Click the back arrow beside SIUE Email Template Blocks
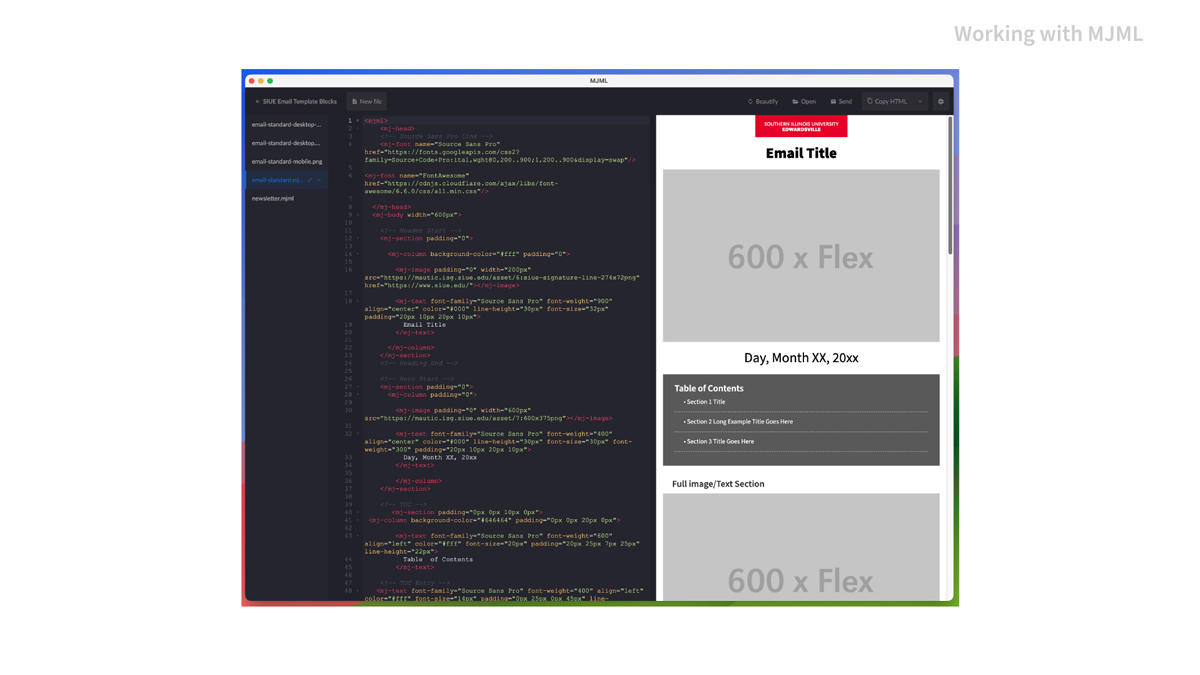The height and width of the screenshot is (675, 1200). (257, 101)
